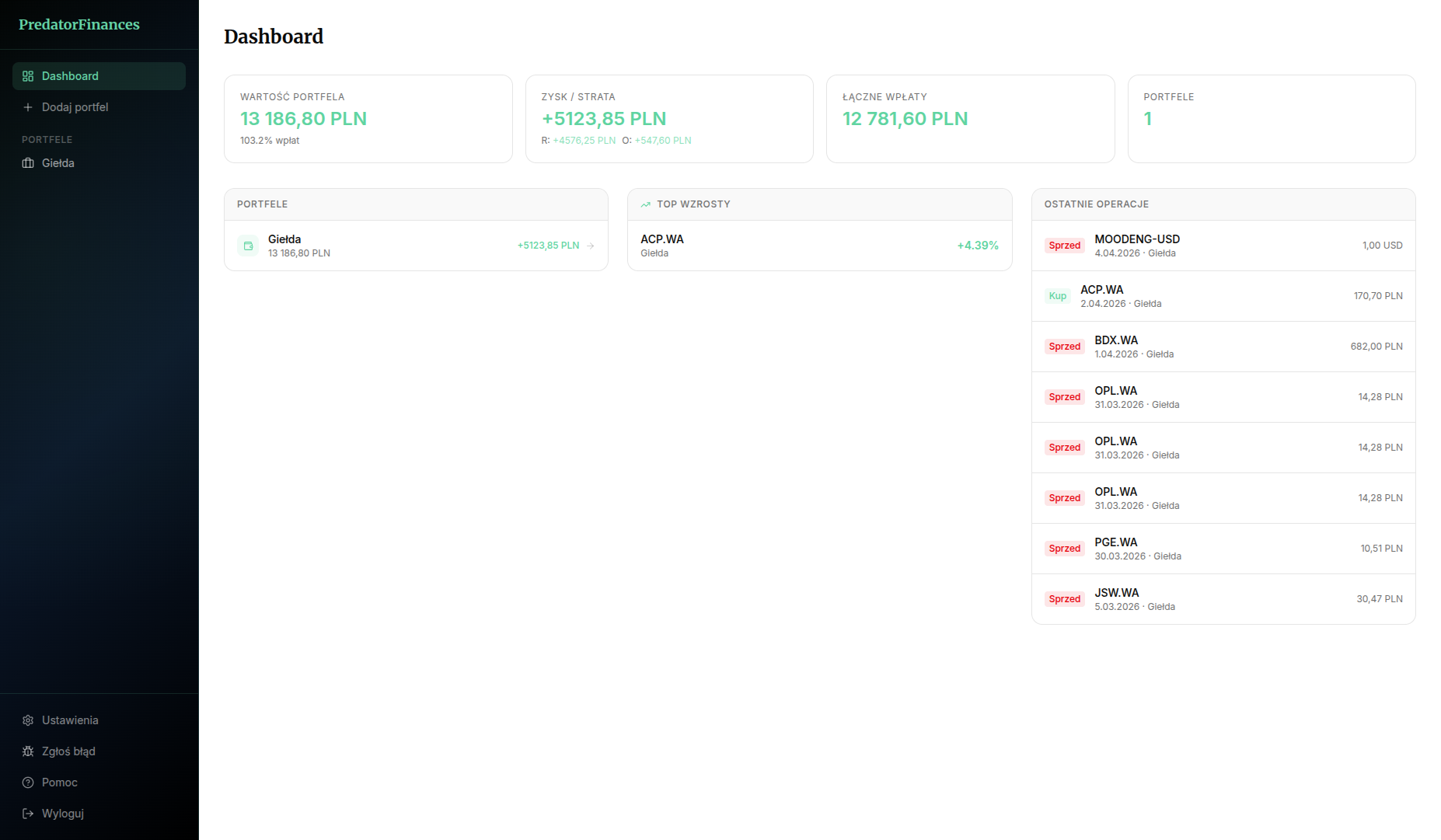
Task: Click the green wallet icon in Portfele card
Action: 248,246
